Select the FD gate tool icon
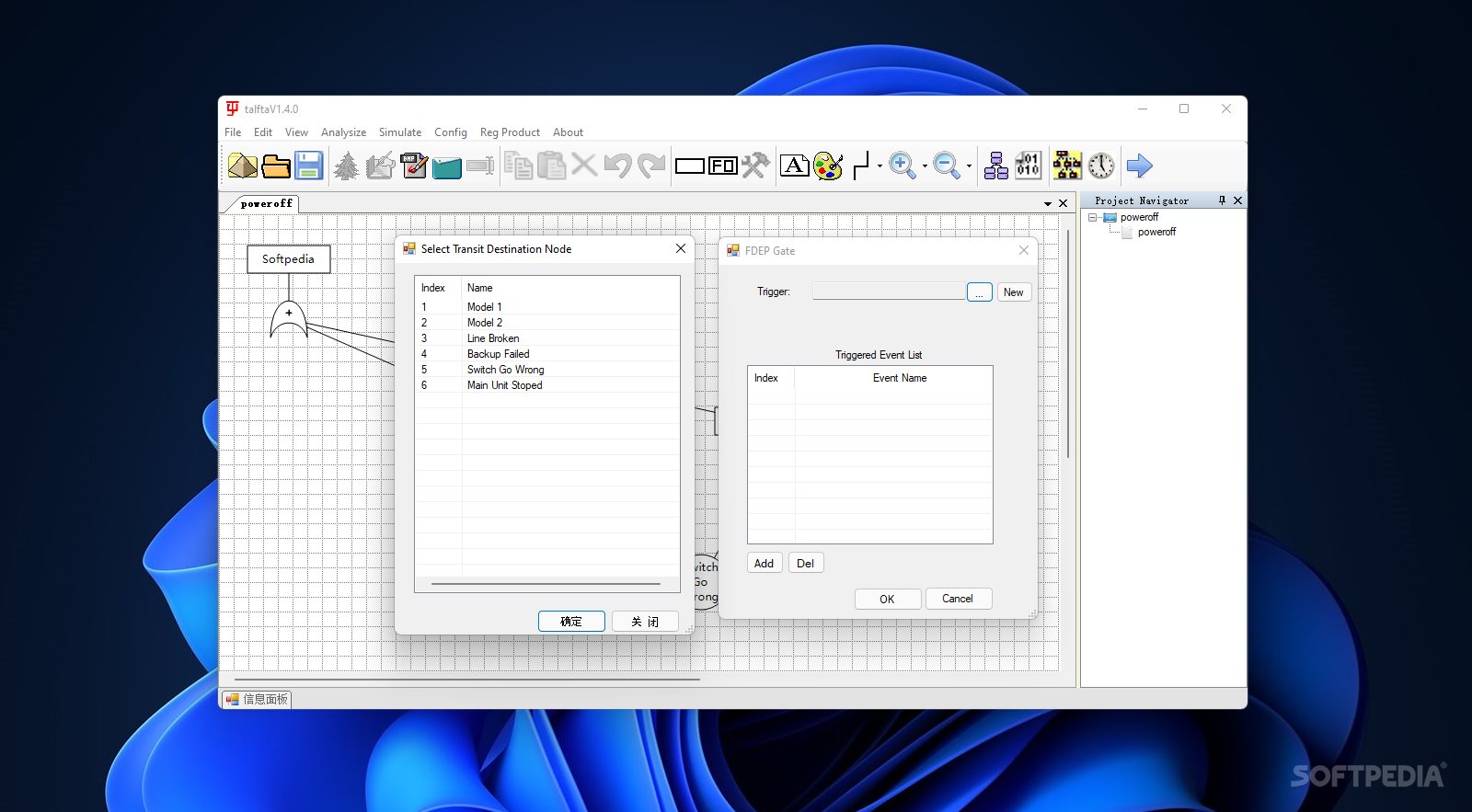Image resolution: width=1472 pixels, height=812 pixels. 723,166
